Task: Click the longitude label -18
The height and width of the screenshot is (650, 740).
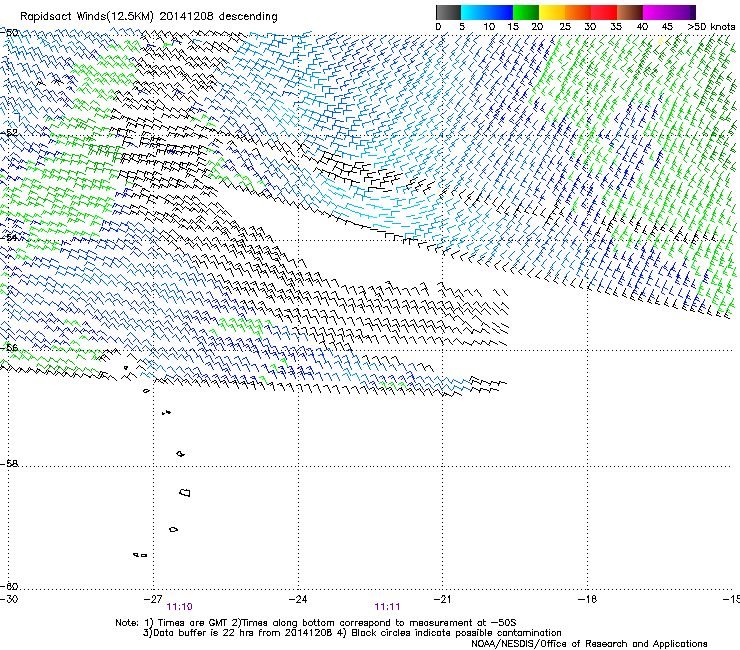Action: tap(587, 599)
